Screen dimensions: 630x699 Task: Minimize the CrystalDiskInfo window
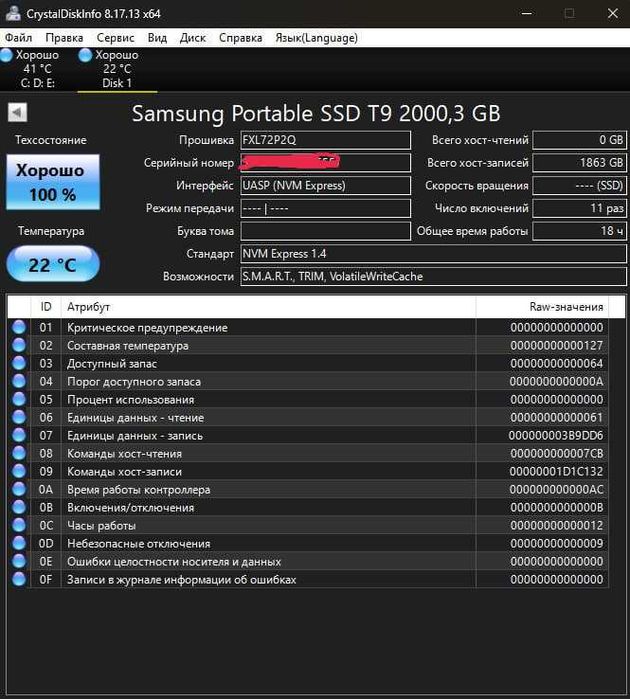click(x=527, y=13)
